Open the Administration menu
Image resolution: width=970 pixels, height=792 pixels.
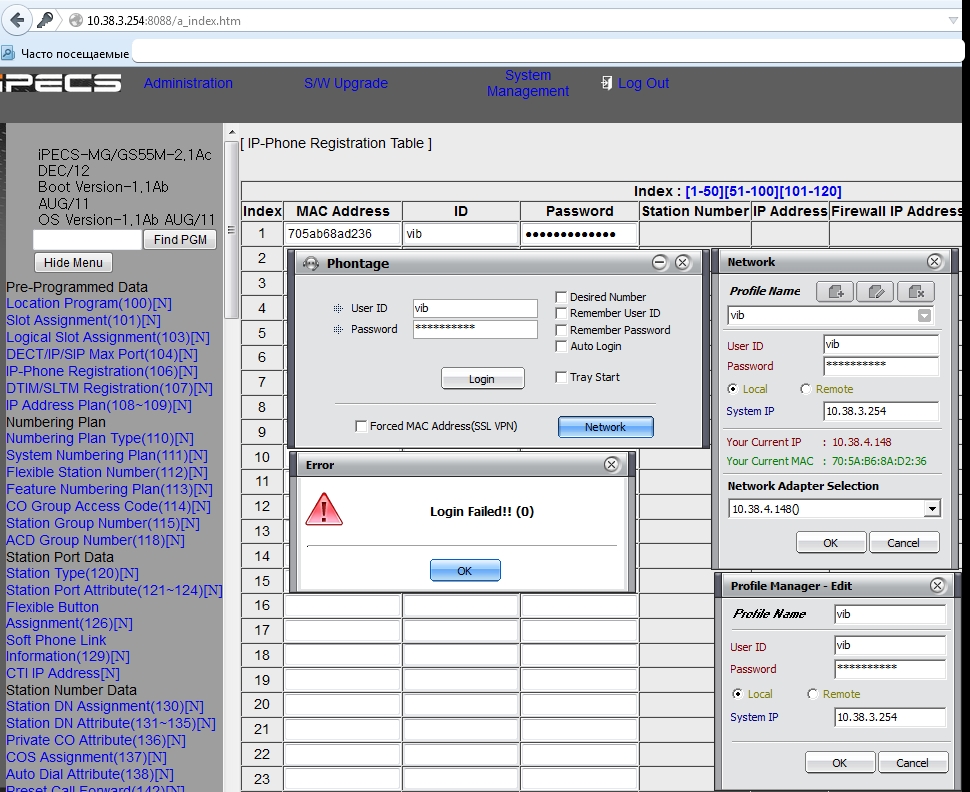point(188,83)
